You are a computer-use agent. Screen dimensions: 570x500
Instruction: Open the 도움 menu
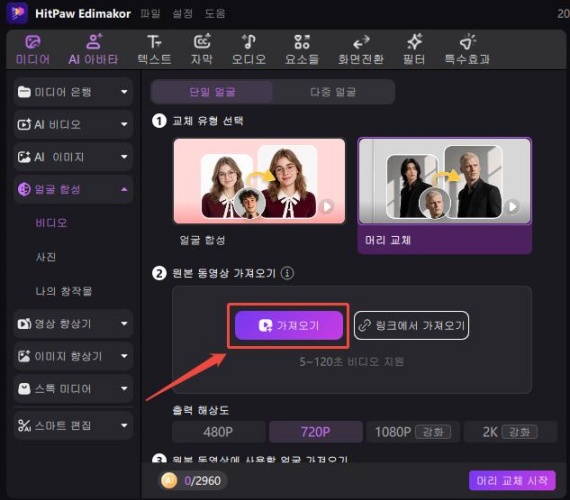click(x=215, y=14)
